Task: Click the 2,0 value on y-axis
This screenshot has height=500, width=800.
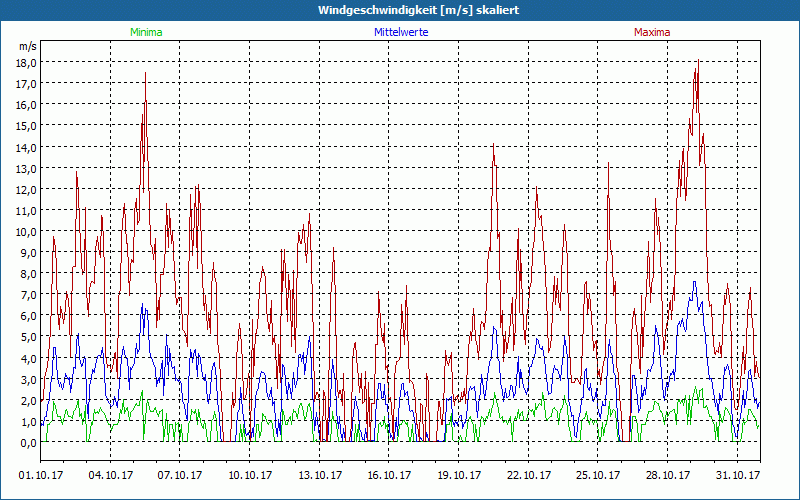Action: tap(30, 401)
